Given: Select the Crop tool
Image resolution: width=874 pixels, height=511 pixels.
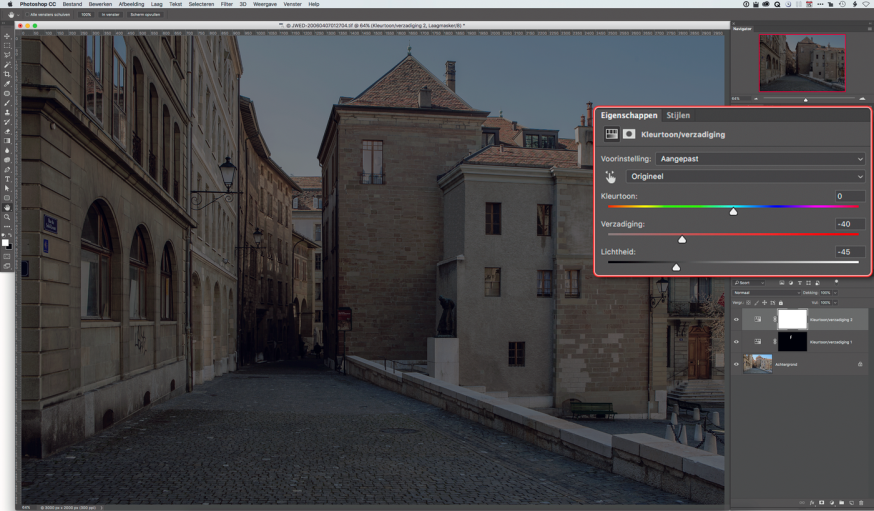Looking at the screenshot, I should 7,74.
